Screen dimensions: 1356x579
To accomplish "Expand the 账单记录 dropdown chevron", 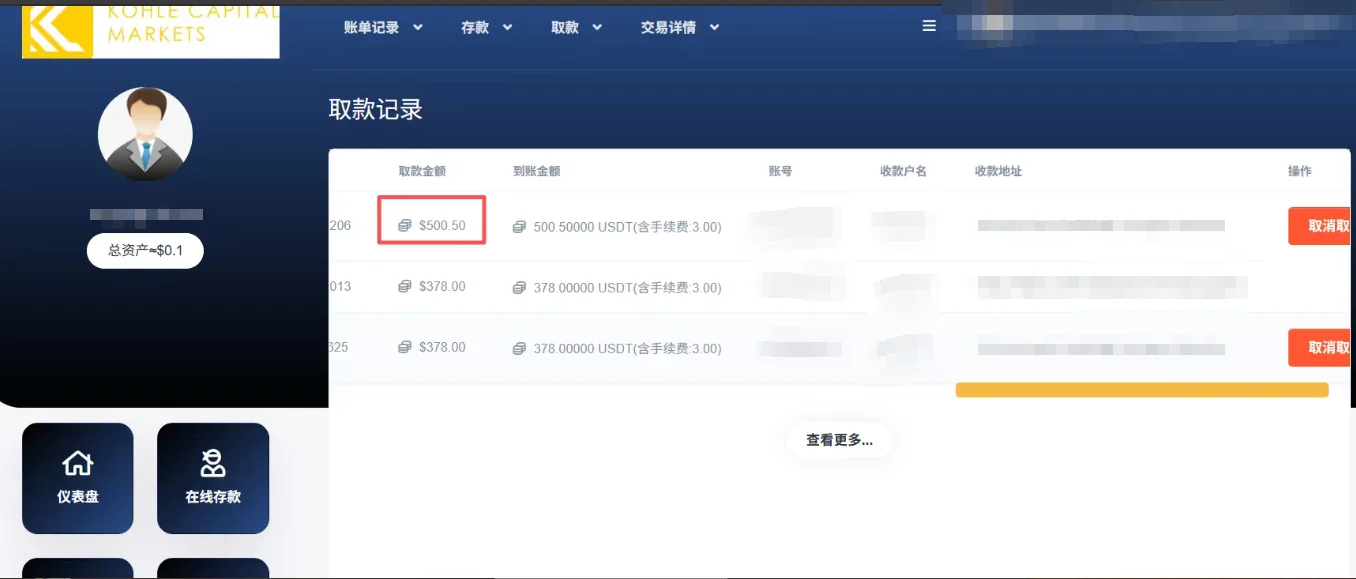I will pos(417,28).
